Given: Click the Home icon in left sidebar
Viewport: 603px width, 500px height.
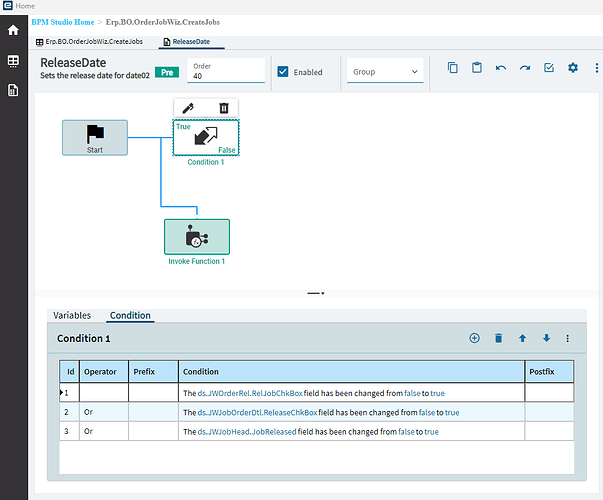Looking at the screenshot, I should point(13,30).
